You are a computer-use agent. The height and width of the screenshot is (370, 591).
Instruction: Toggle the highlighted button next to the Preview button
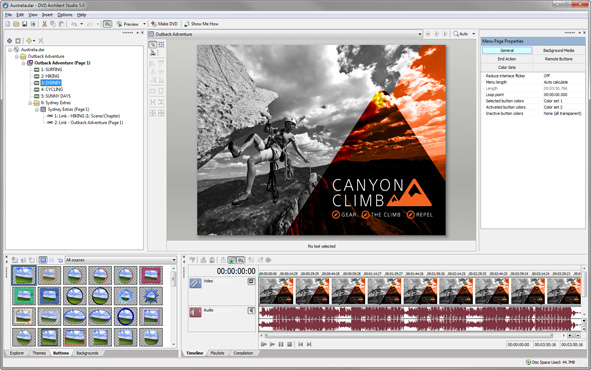(107, 24)
